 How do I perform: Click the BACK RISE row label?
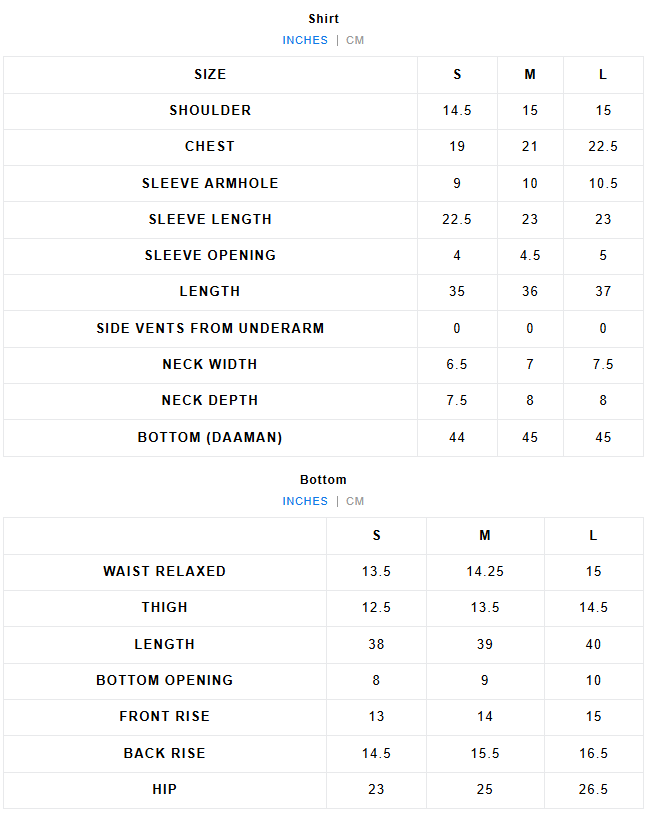165,753
